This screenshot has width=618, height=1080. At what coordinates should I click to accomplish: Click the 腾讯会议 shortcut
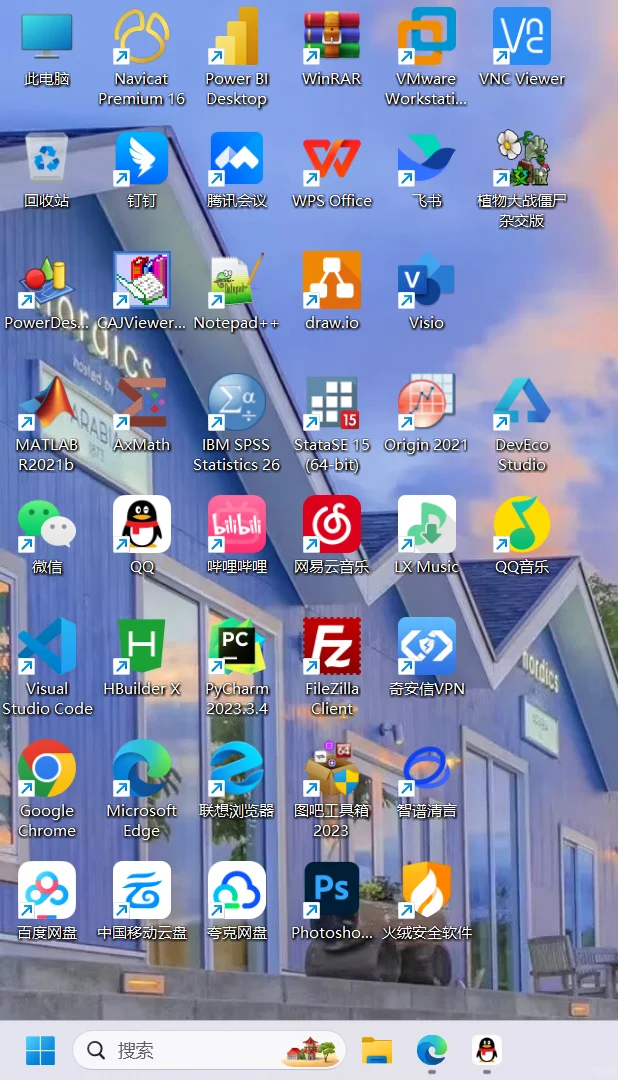237,158
